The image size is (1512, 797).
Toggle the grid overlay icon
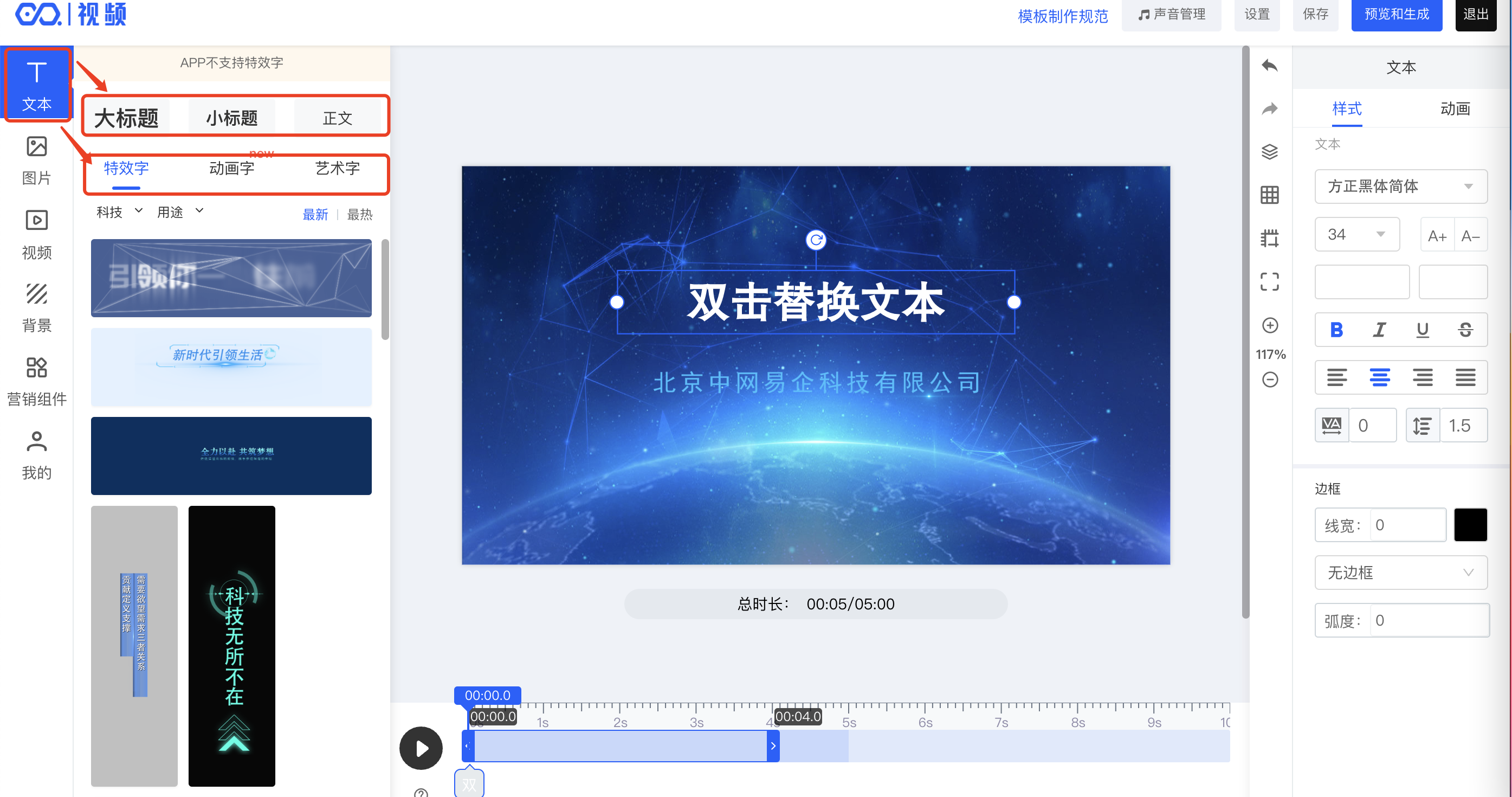pos(1269,195)
